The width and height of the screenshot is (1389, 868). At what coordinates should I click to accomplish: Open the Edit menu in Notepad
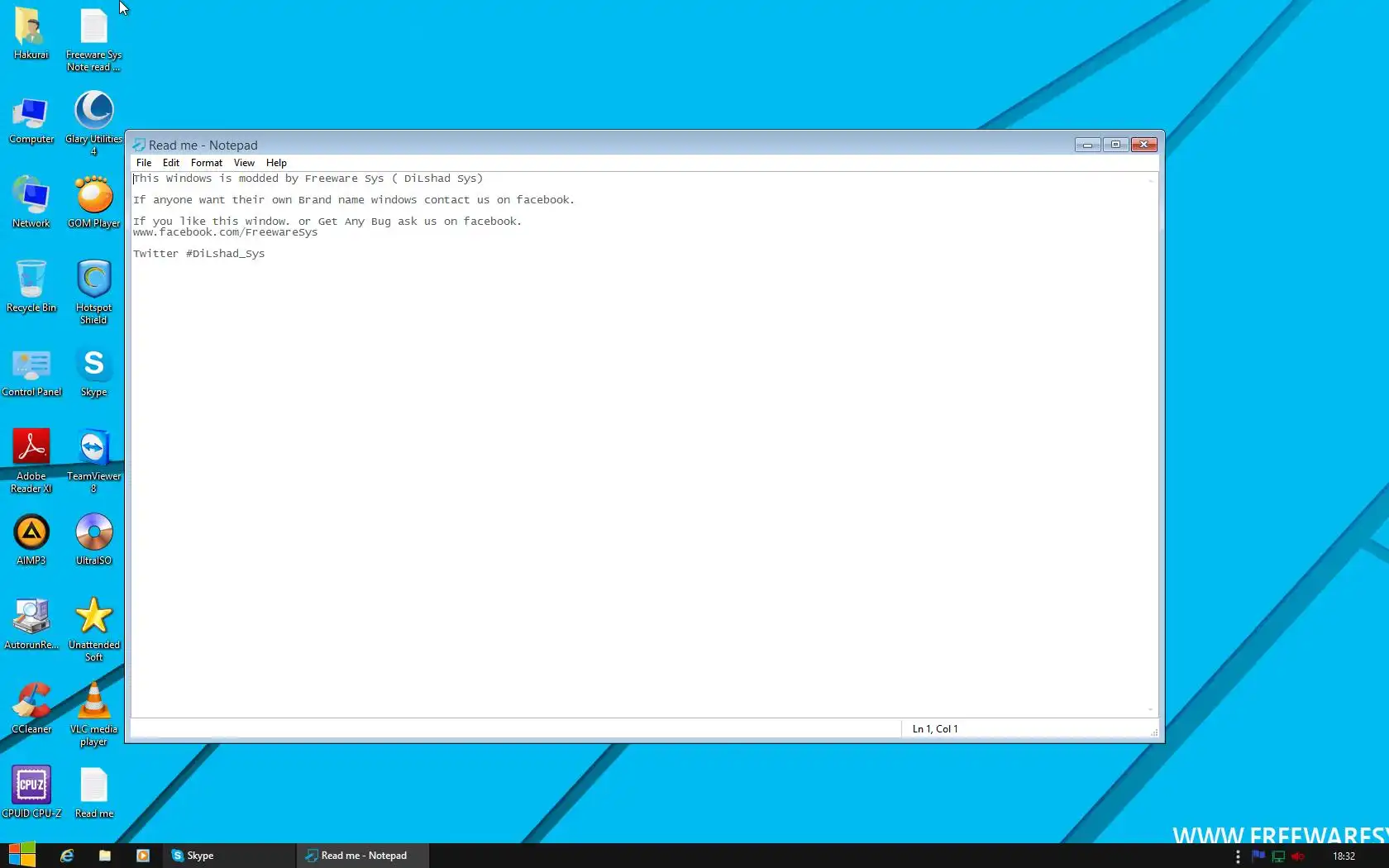171,163
